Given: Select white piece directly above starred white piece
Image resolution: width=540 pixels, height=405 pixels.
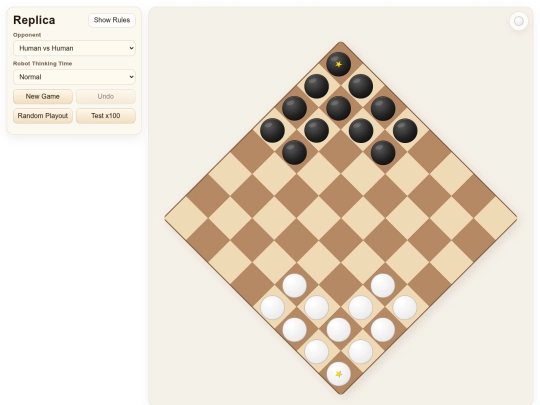Looking at the screenshot, I should (x=339, y=330).
